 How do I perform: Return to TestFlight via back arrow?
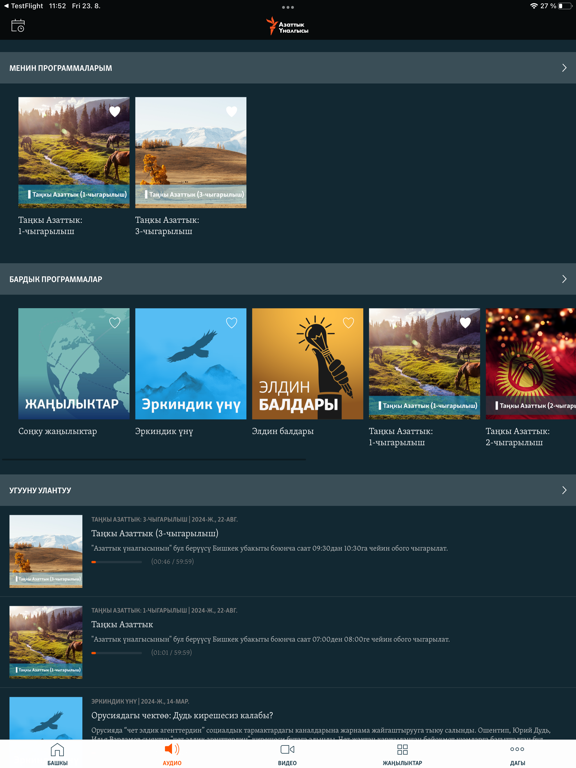(x=23, y=6)
